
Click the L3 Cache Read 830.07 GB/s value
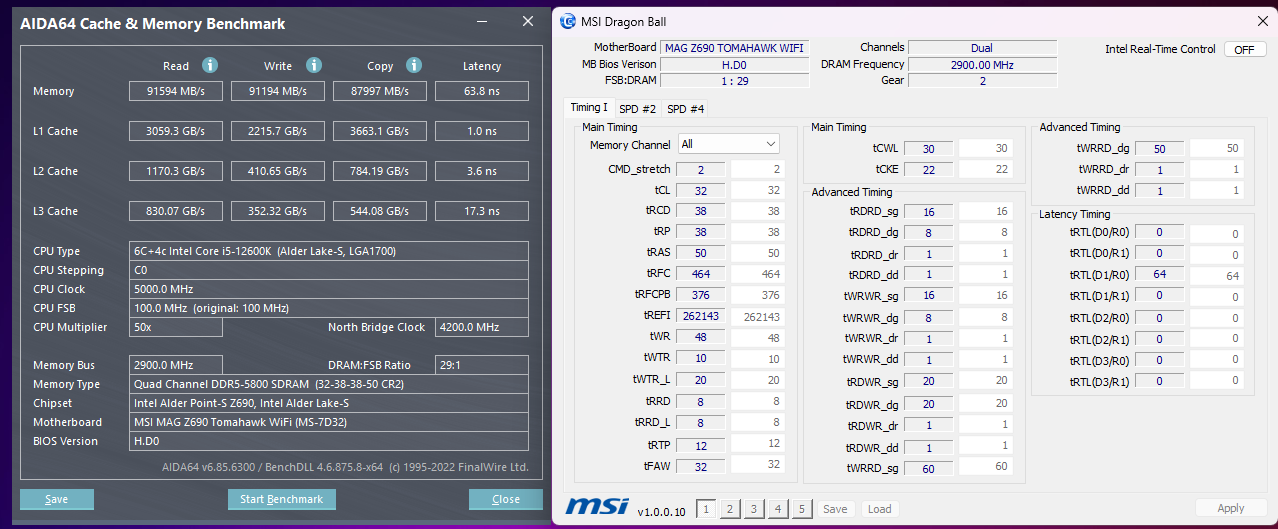pyautogui.click(x=176, y=211)
